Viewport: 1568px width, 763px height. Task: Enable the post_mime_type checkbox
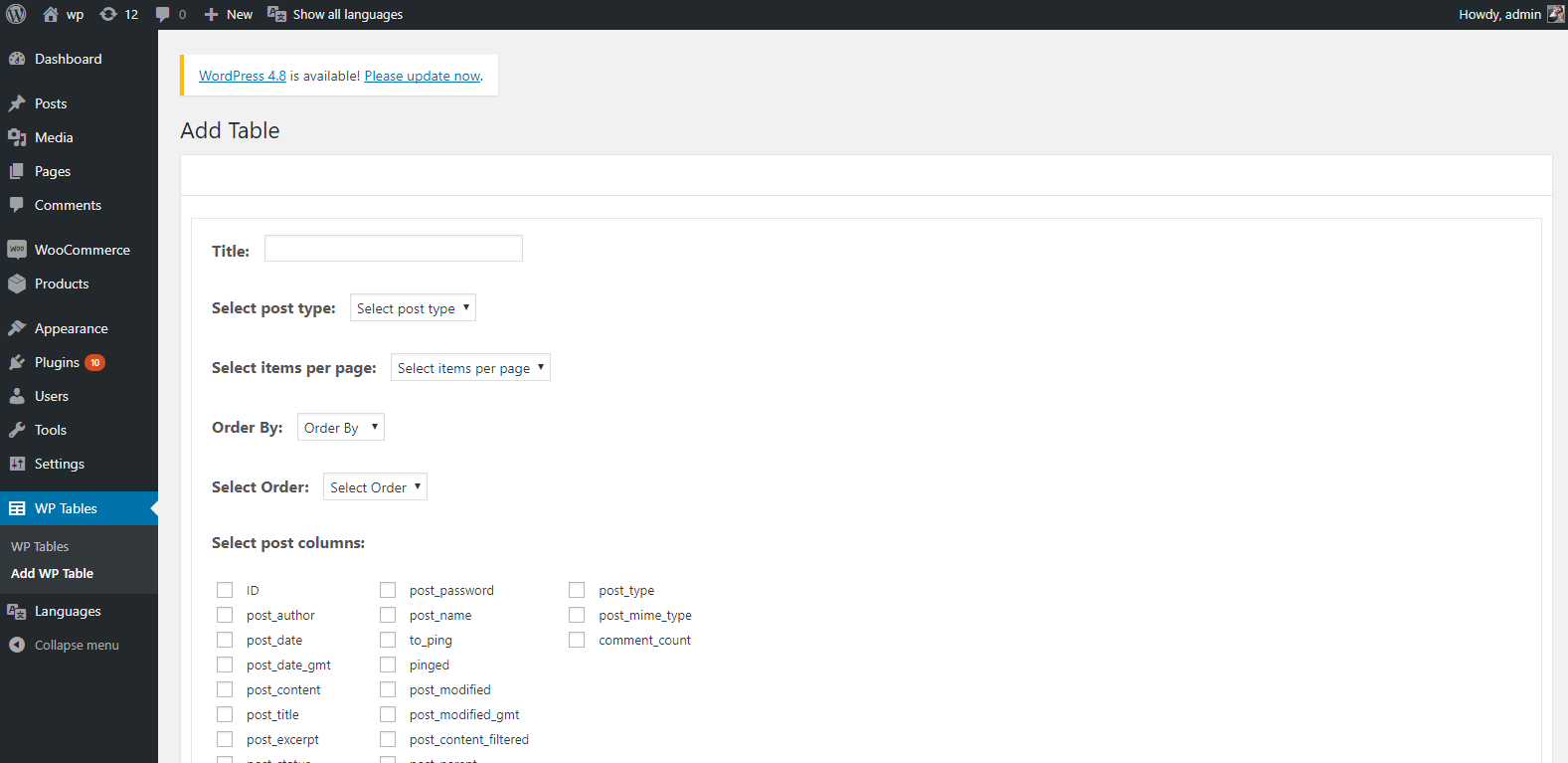click(577, 615)
